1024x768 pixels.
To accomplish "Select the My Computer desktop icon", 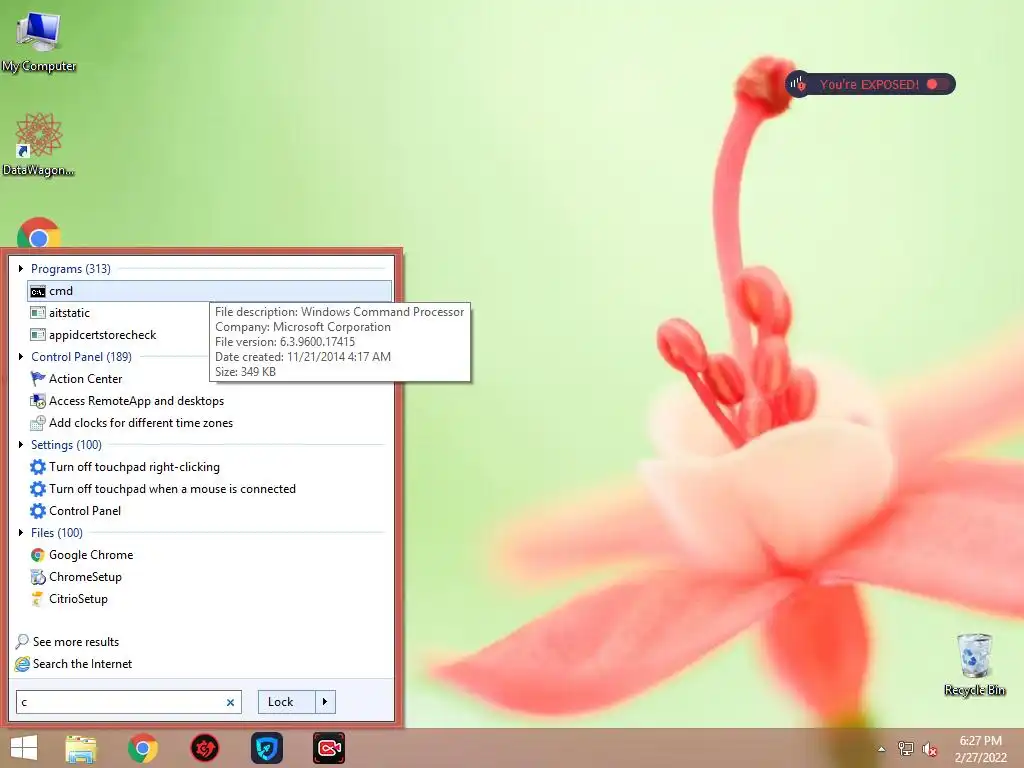I will coord(39,42).
